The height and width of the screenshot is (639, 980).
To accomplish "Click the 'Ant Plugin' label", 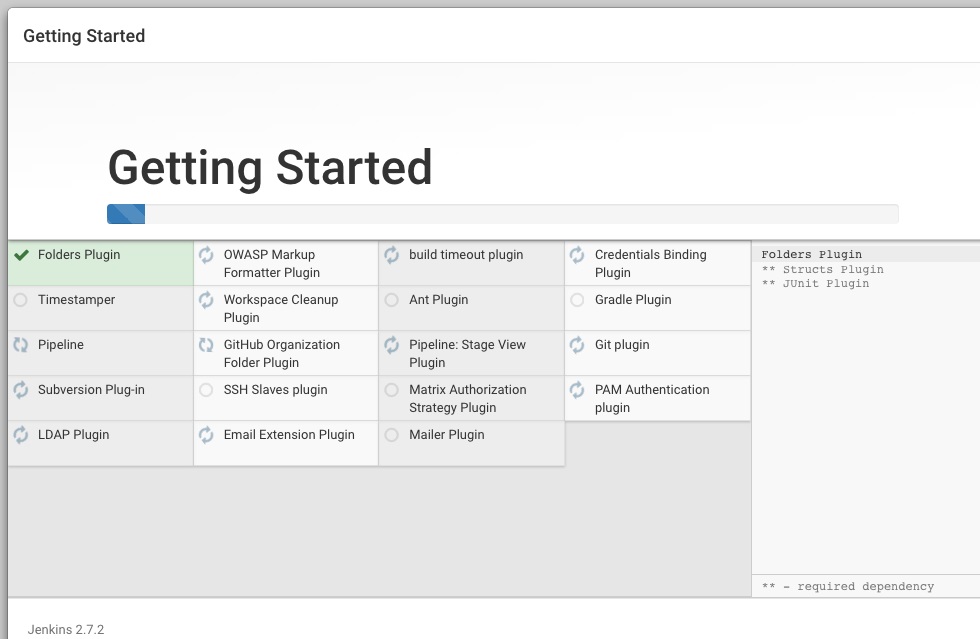I will click(439, 300).
